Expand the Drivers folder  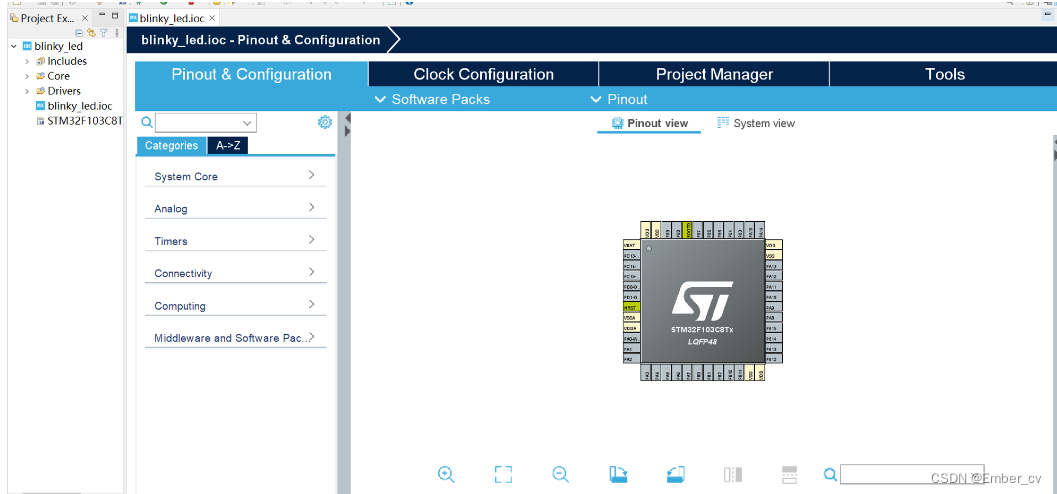pos(27,91)
